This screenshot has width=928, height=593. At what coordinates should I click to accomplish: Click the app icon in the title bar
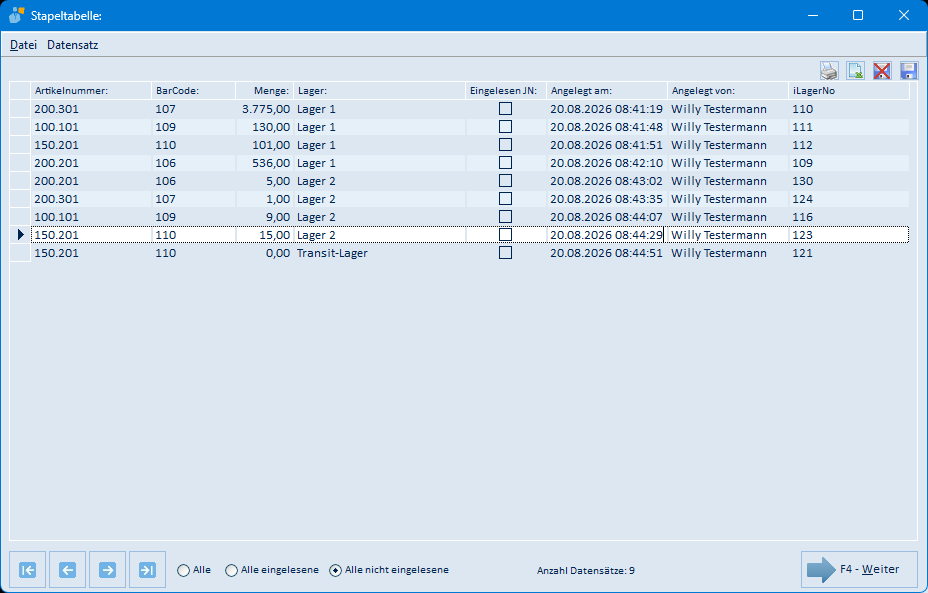(x=17, y=15)
